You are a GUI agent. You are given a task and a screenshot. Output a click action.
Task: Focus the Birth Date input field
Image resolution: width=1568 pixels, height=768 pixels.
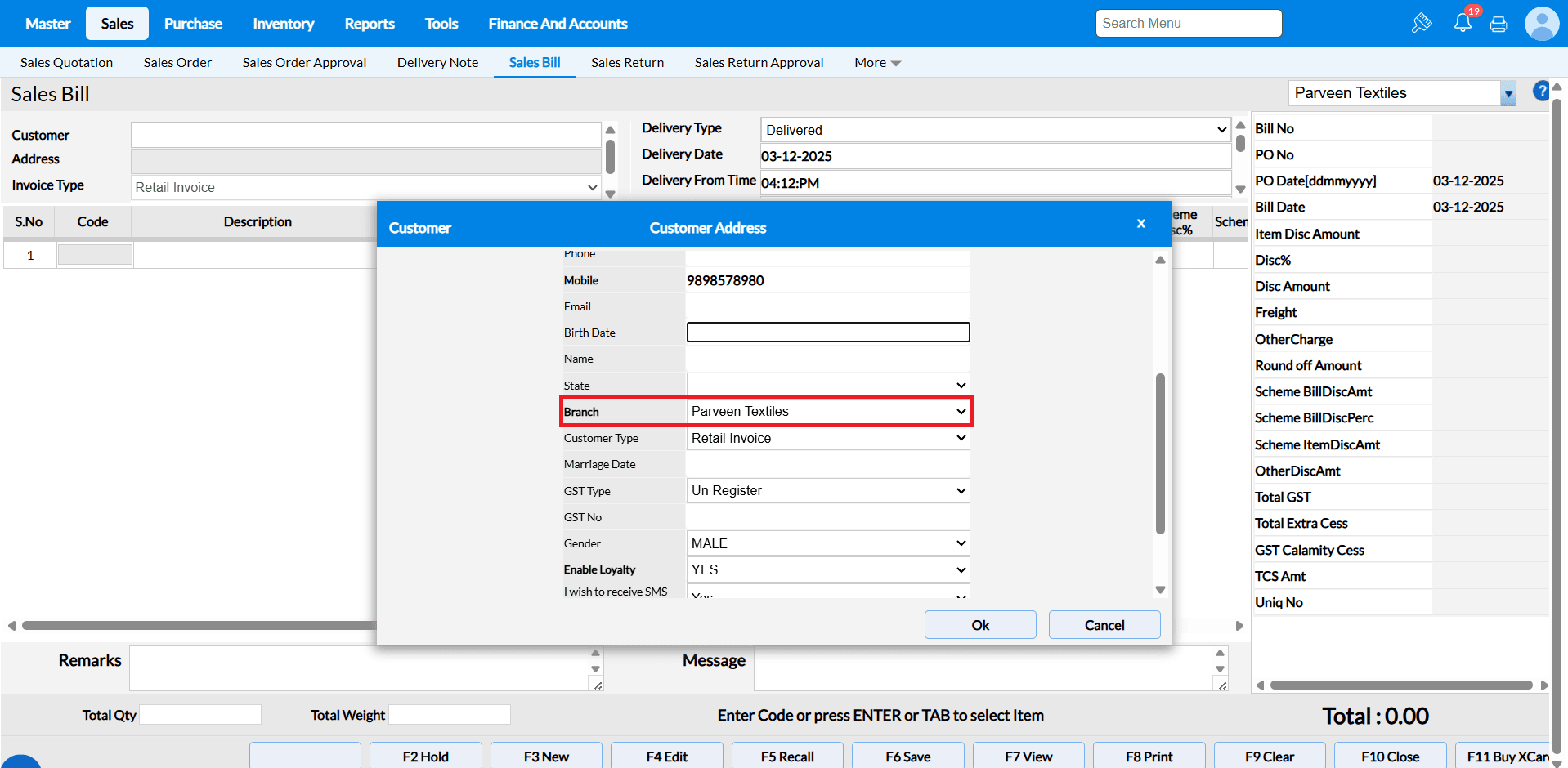(x=828, y=333)
